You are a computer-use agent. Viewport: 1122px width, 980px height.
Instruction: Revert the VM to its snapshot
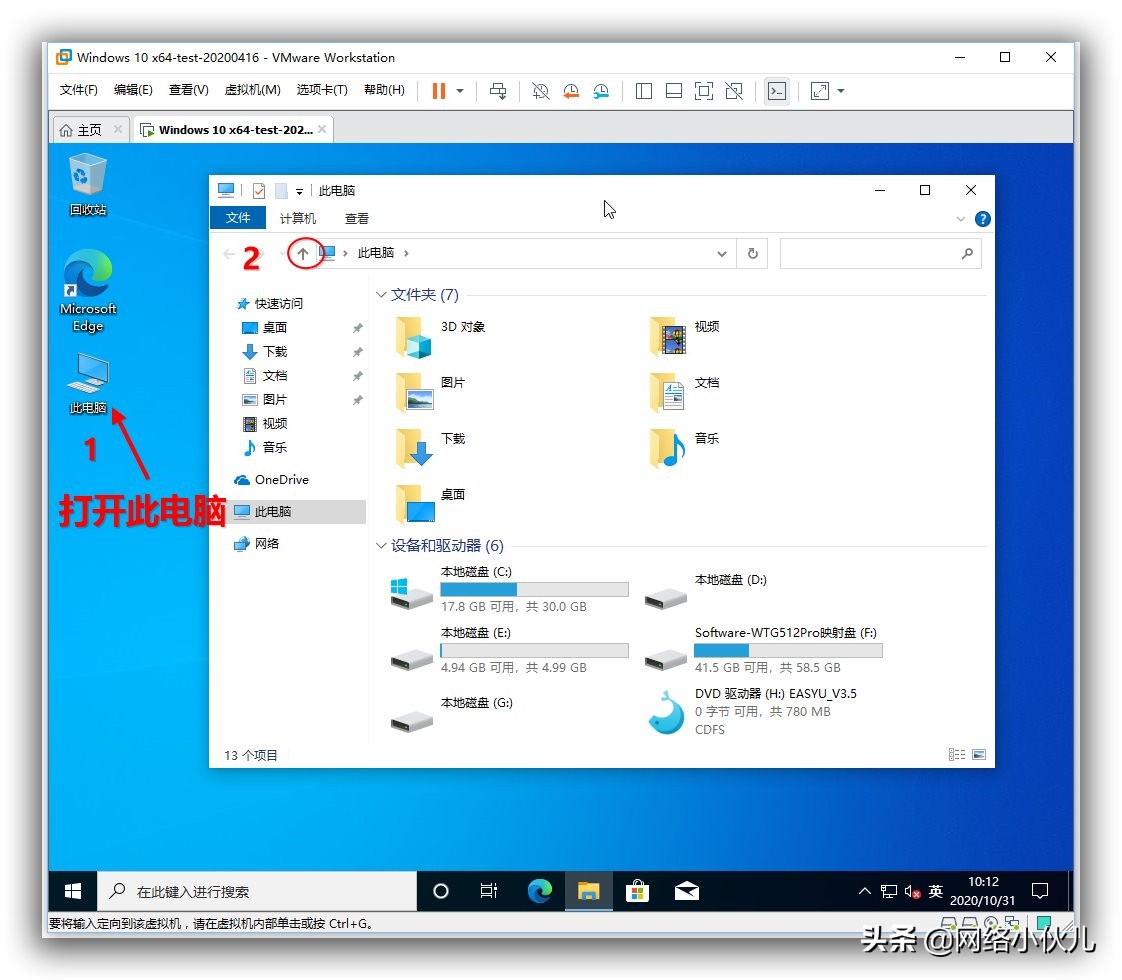point(571,91)
